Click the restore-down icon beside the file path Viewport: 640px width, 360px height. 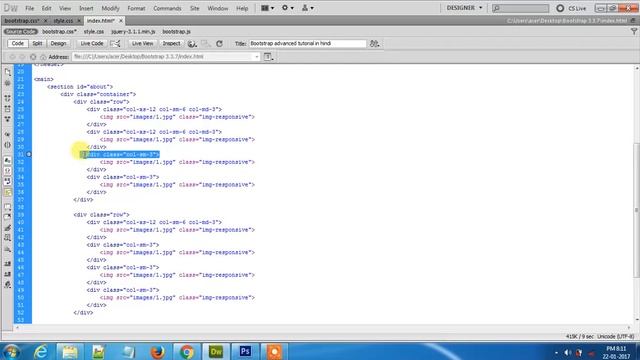click(634, 20)
